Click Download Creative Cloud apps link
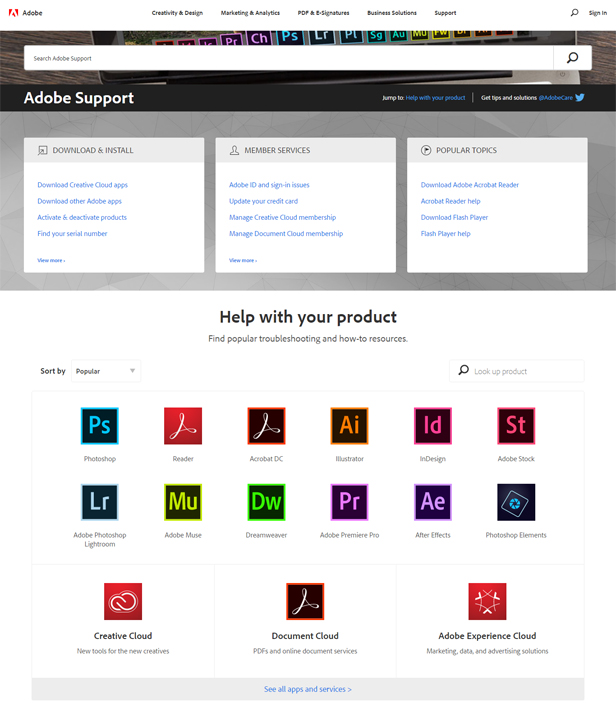The width and height of the screenshot is (616, 713). tap(82, 185)
